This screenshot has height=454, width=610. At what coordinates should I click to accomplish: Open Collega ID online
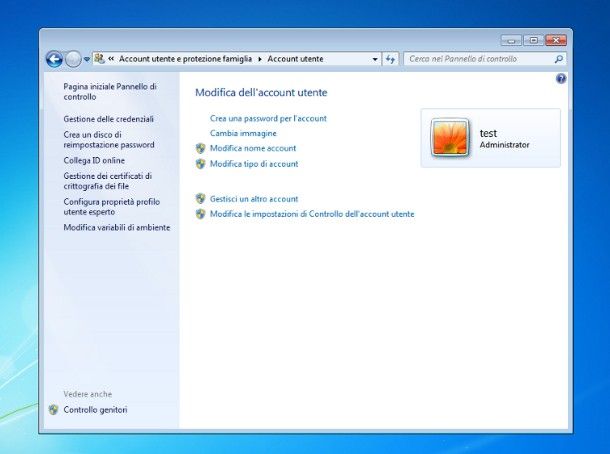[94, 160]
